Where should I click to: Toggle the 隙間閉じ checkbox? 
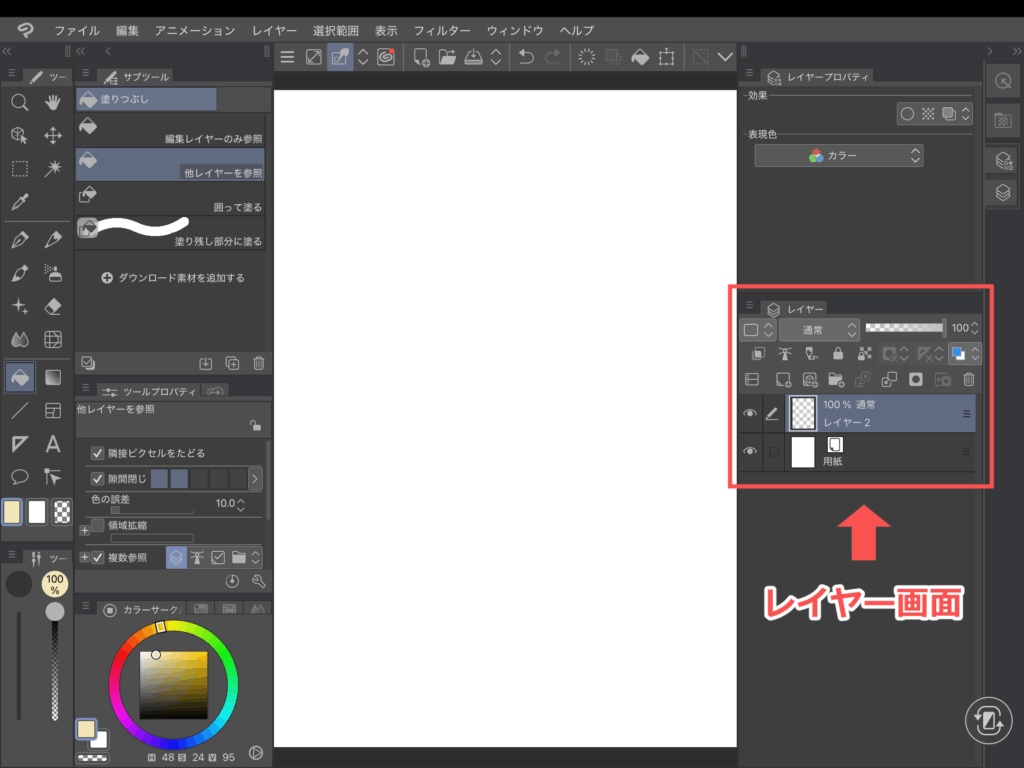(98, 479)
